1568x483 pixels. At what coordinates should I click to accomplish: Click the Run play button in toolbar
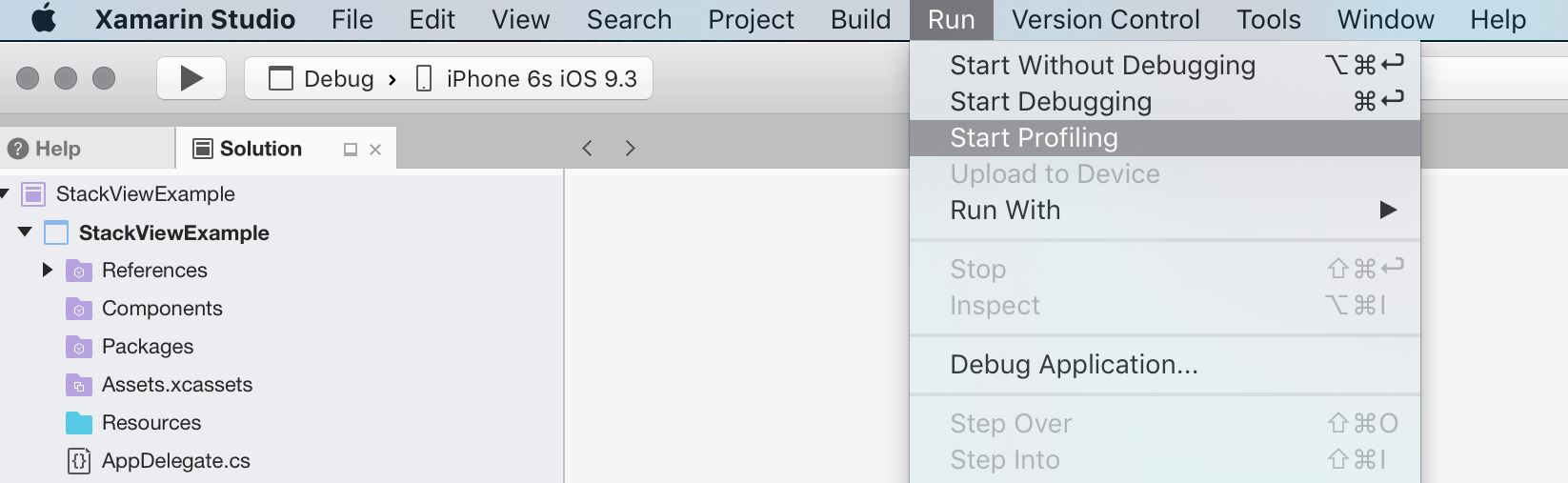pos(191,78)
